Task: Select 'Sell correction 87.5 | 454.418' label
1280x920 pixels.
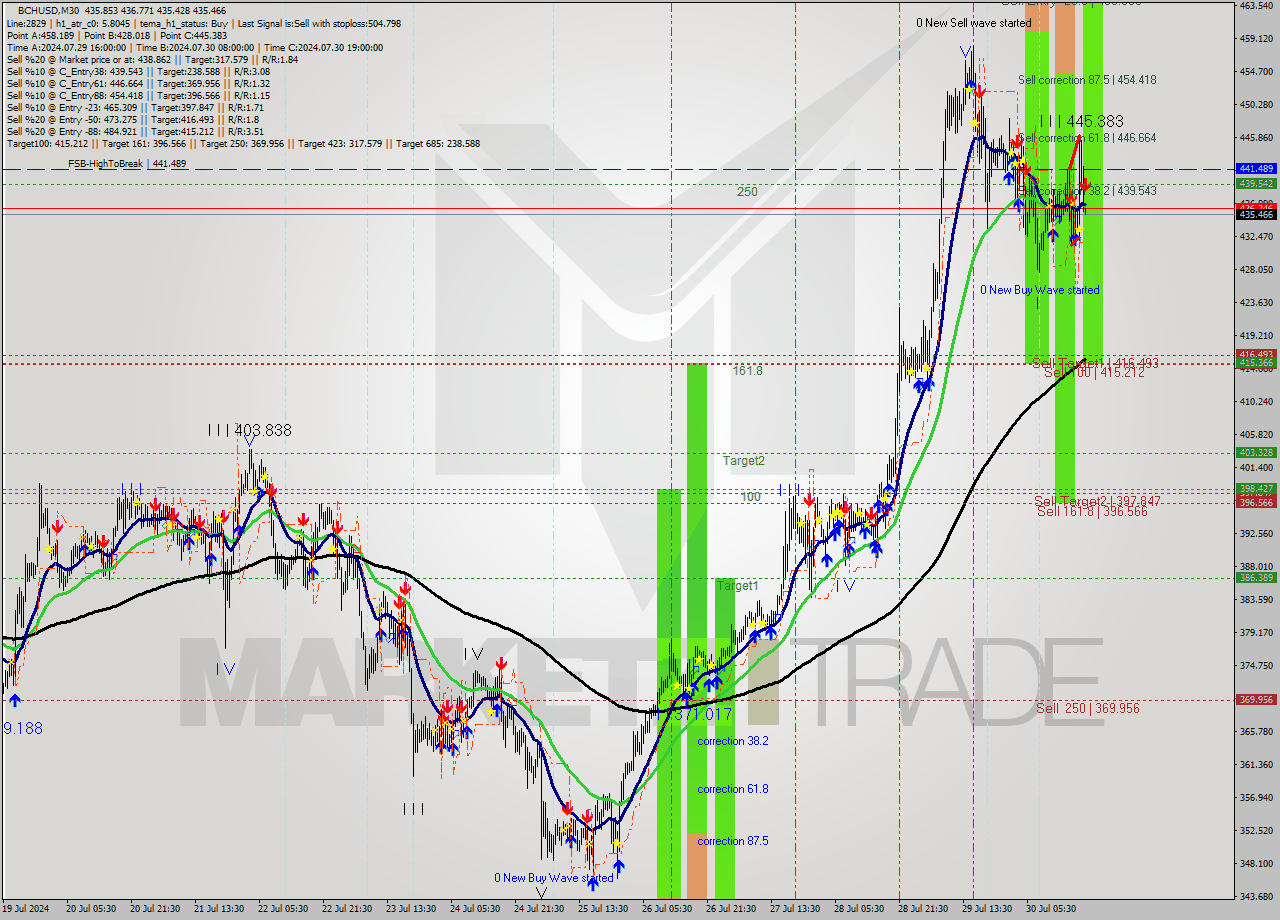Action: (x=1087, y=80)
